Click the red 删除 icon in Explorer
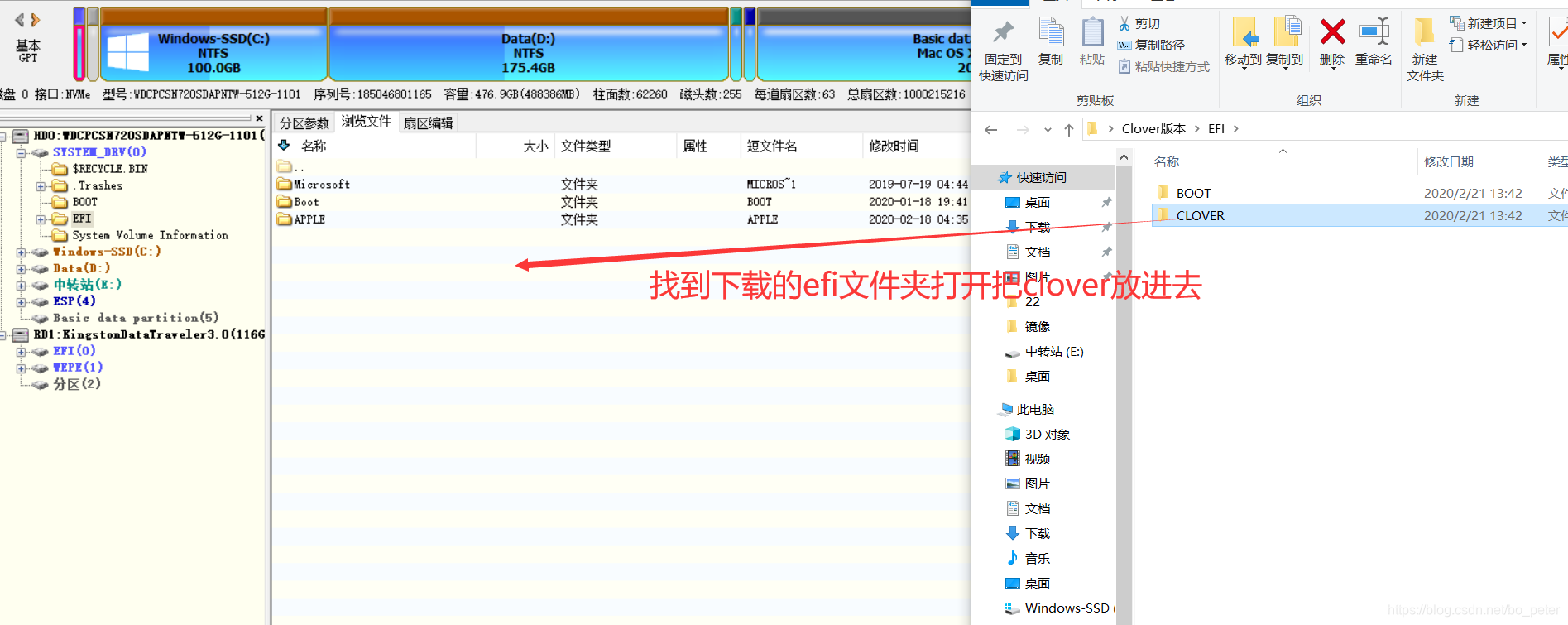 [x=1332, y=32]
